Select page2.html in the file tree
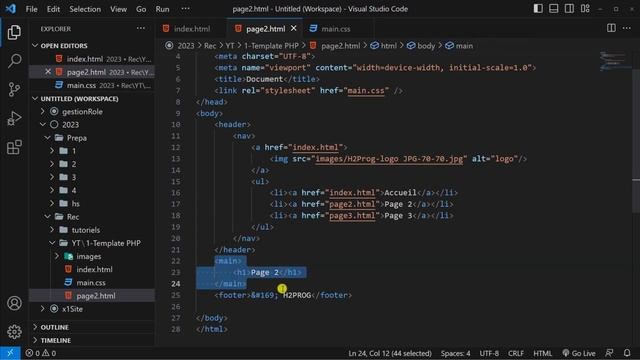The image size is (640, 360). (92, 296)
